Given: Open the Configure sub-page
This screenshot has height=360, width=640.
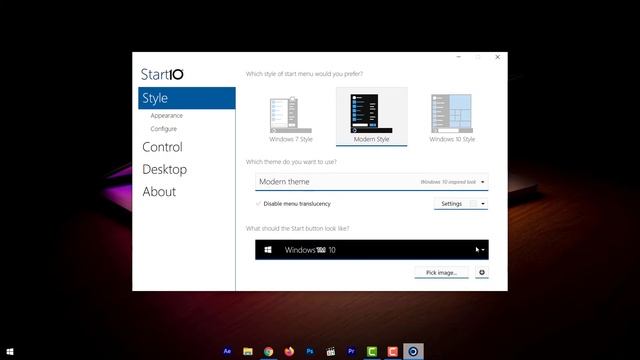Looking at the screenshot, I should pyautogui.click(x=164, y=129).
